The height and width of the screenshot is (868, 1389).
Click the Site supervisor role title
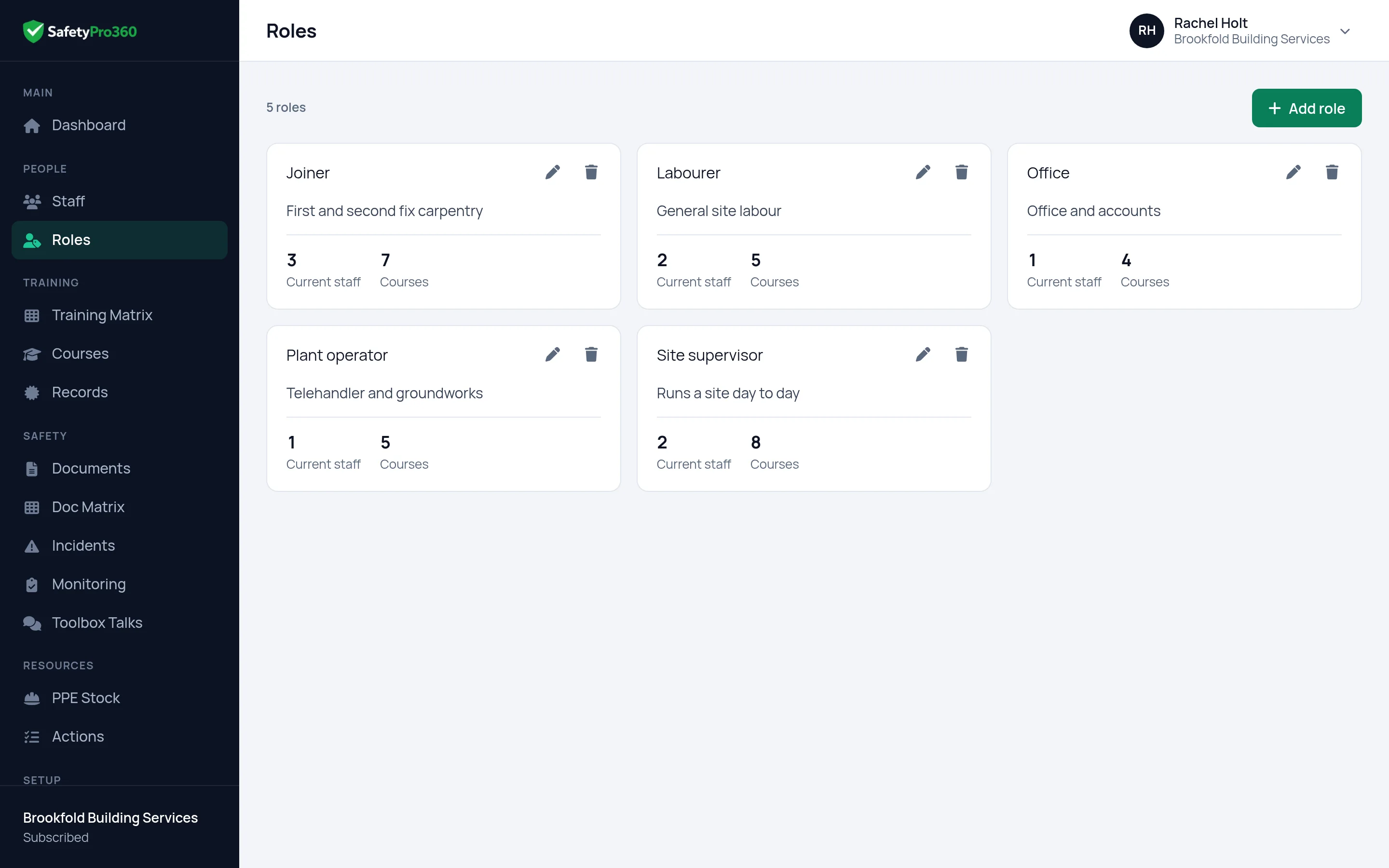coord(709,355)
